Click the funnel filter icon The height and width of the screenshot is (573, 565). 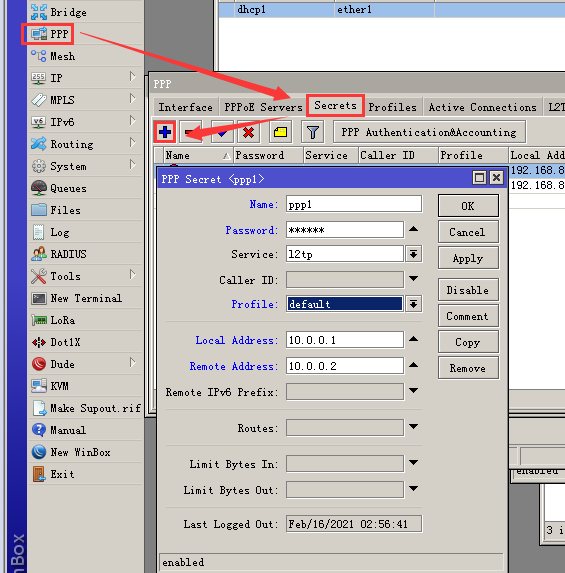312,132
